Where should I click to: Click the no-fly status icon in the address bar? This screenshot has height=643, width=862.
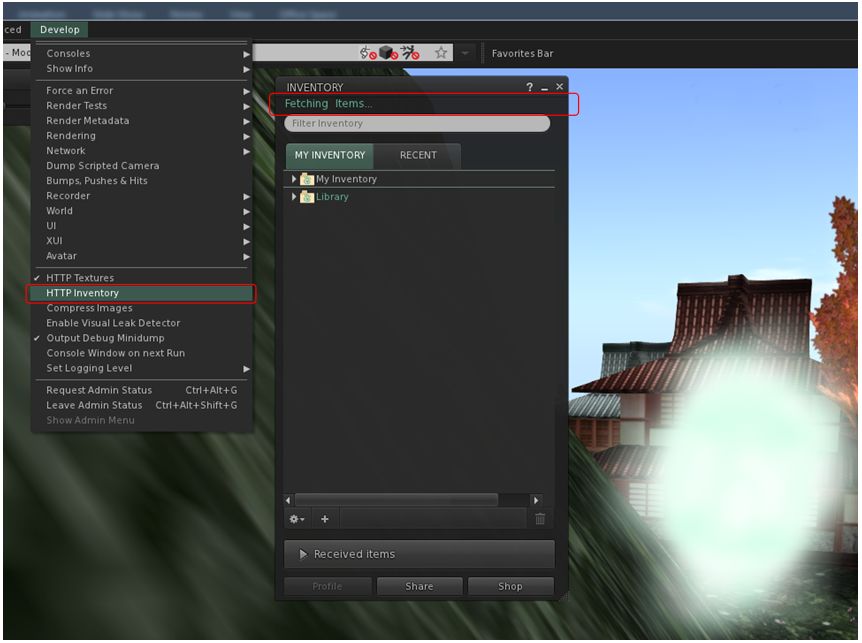click(x=367, y=53)
